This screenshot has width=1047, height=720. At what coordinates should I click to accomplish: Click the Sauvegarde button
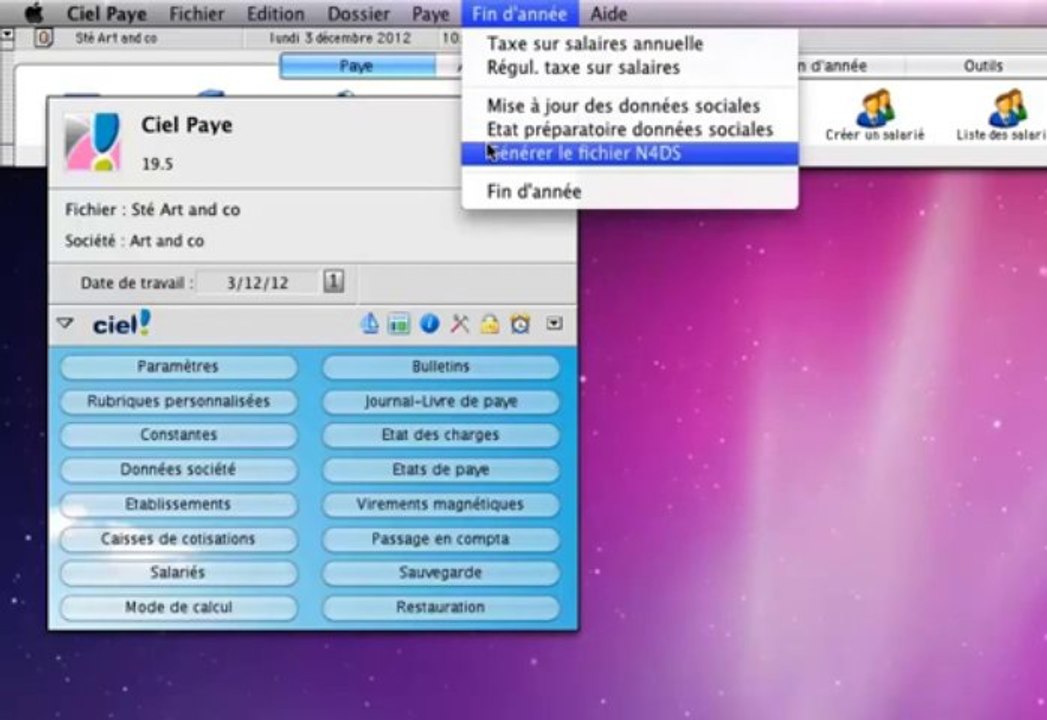pyautogui.click(x=441, y=572)
